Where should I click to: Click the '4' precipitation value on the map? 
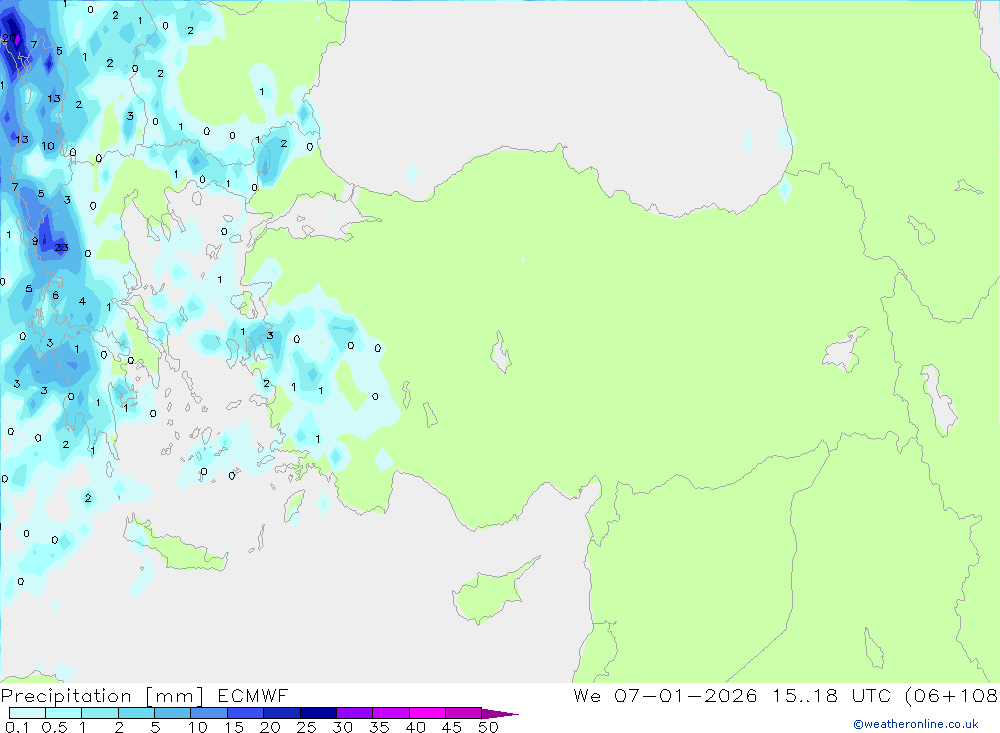point(82,301)
